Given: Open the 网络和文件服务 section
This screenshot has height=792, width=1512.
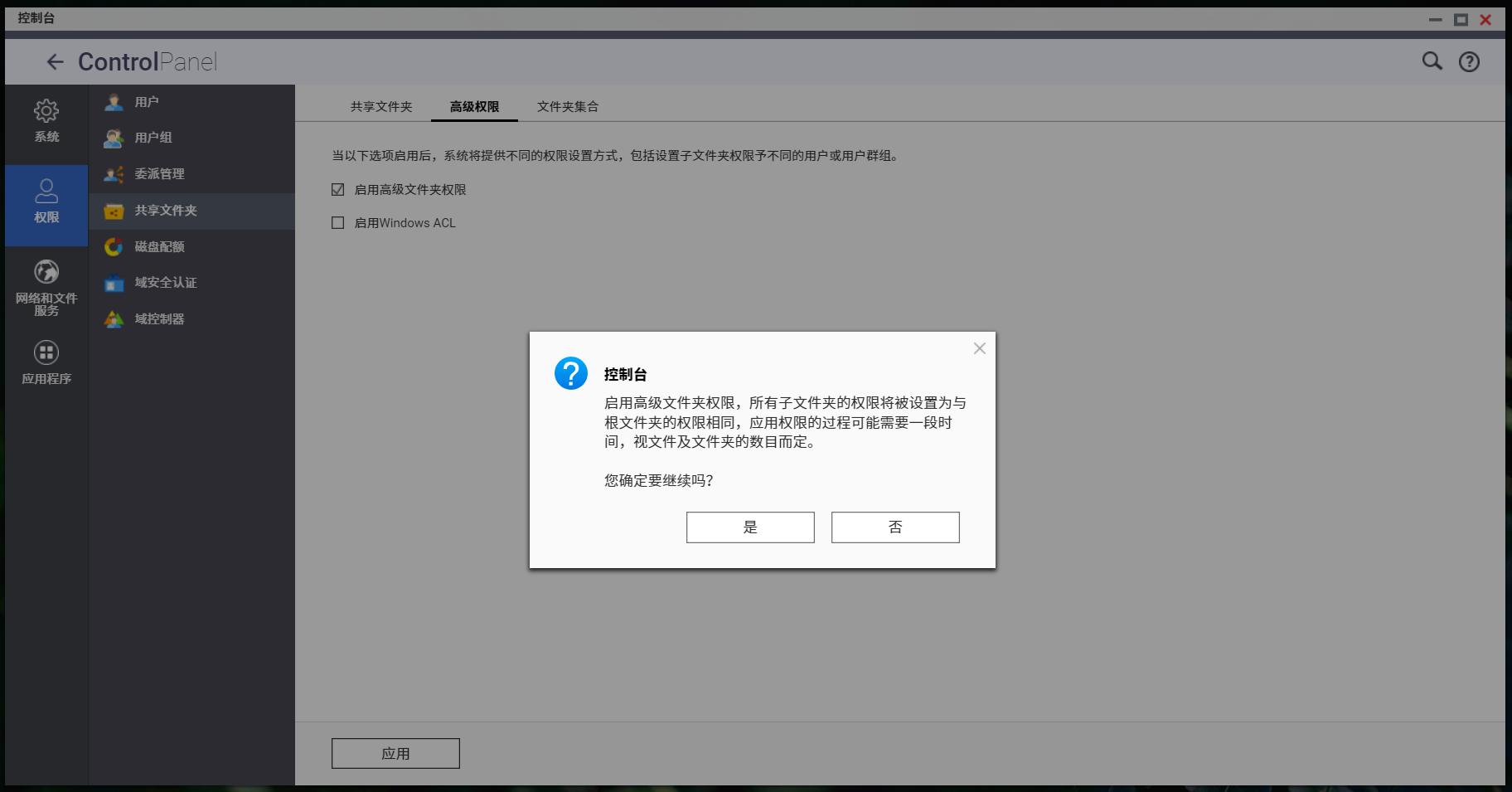Looking at the screenshot, I should tap(46, 286).
